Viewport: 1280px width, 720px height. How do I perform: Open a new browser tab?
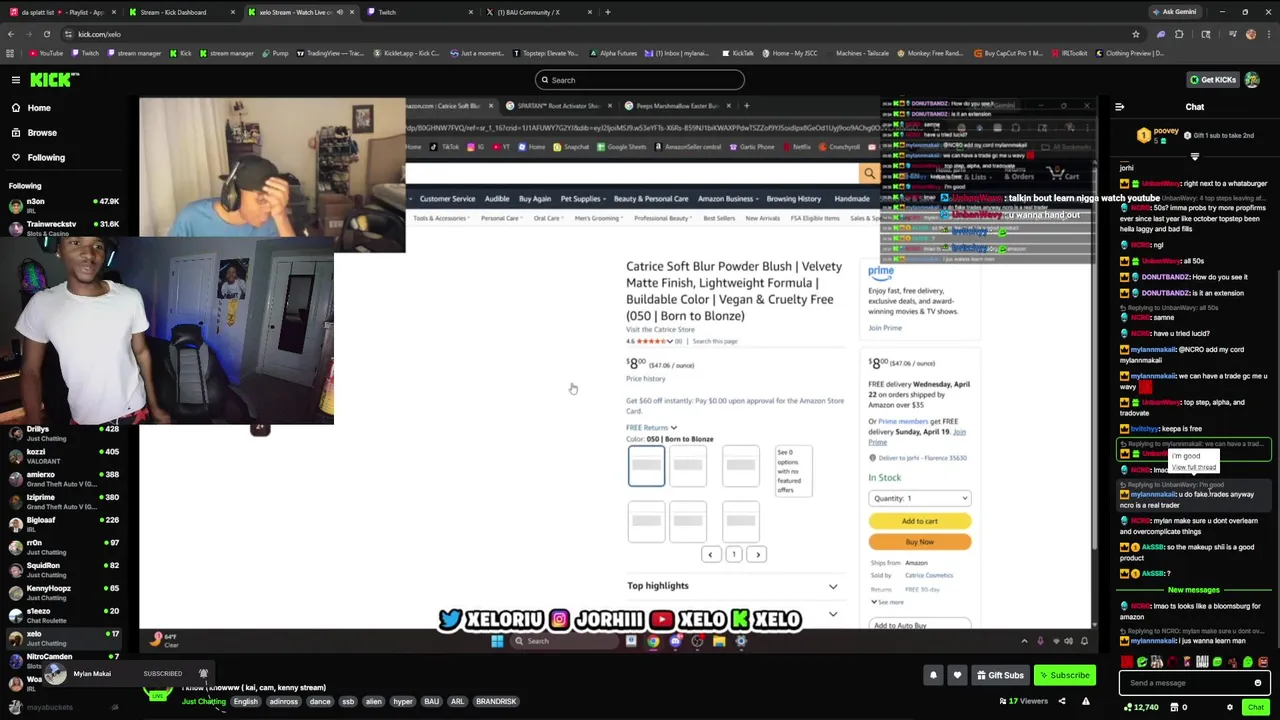click(x=607, y=12)
